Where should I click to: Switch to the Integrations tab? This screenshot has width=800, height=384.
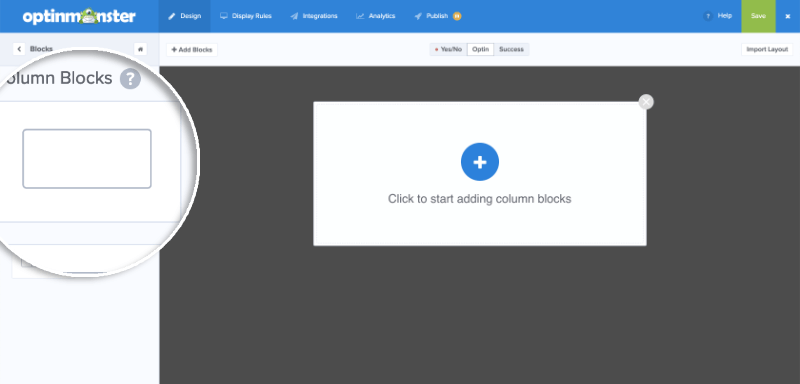(314, 16)
